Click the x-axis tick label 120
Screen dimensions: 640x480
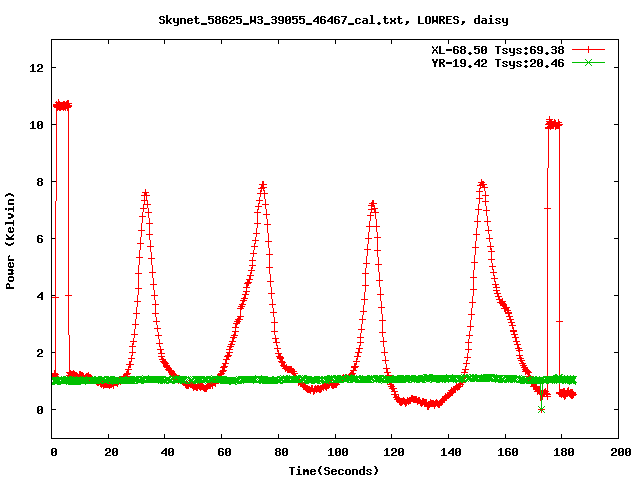point(394,452)
